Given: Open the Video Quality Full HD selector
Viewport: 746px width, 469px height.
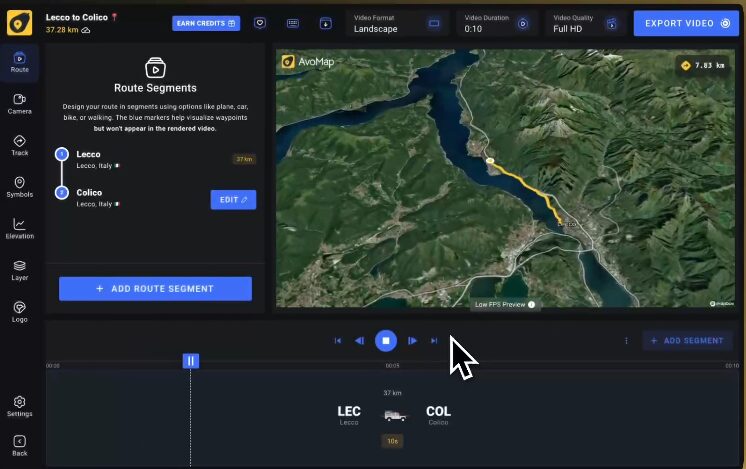Looking at the screenshot, I should coord(589,23).
